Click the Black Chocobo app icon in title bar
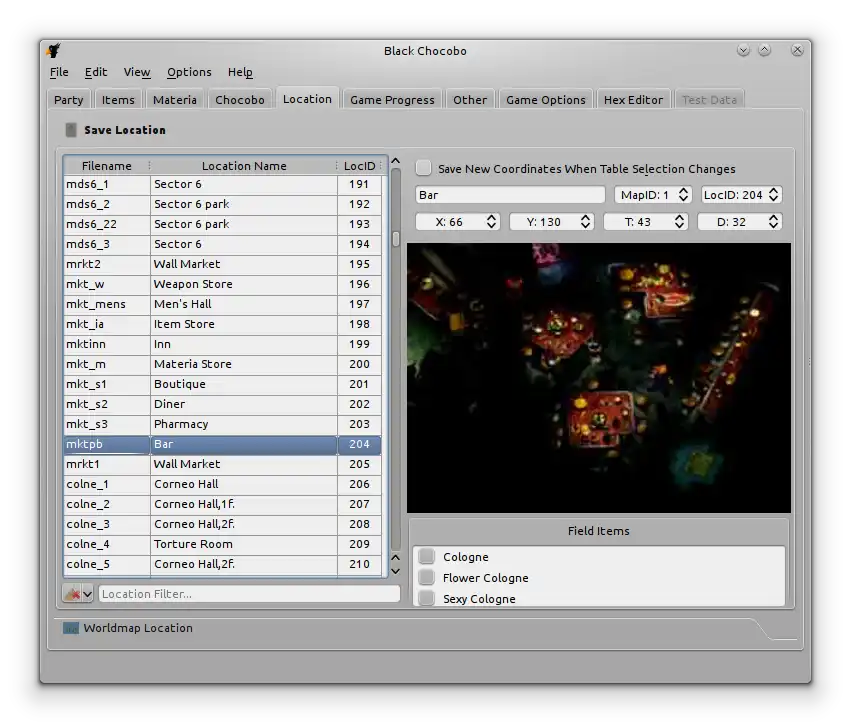Viewport: 851px width, 723px height. (x=54, y=51)
